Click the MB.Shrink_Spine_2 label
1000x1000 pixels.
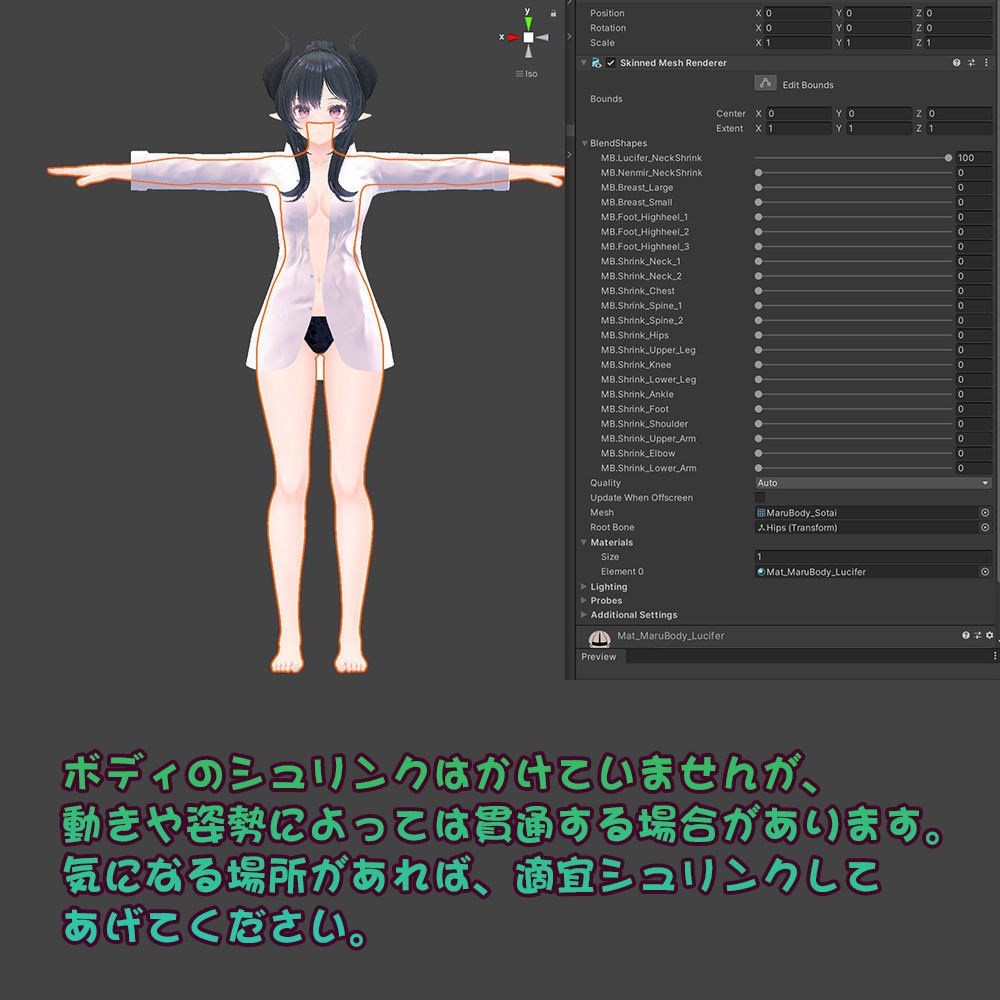click(642, 321)
